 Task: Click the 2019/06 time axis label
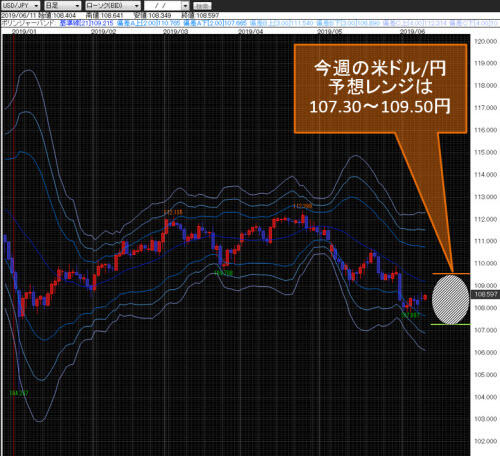[412, 31]
